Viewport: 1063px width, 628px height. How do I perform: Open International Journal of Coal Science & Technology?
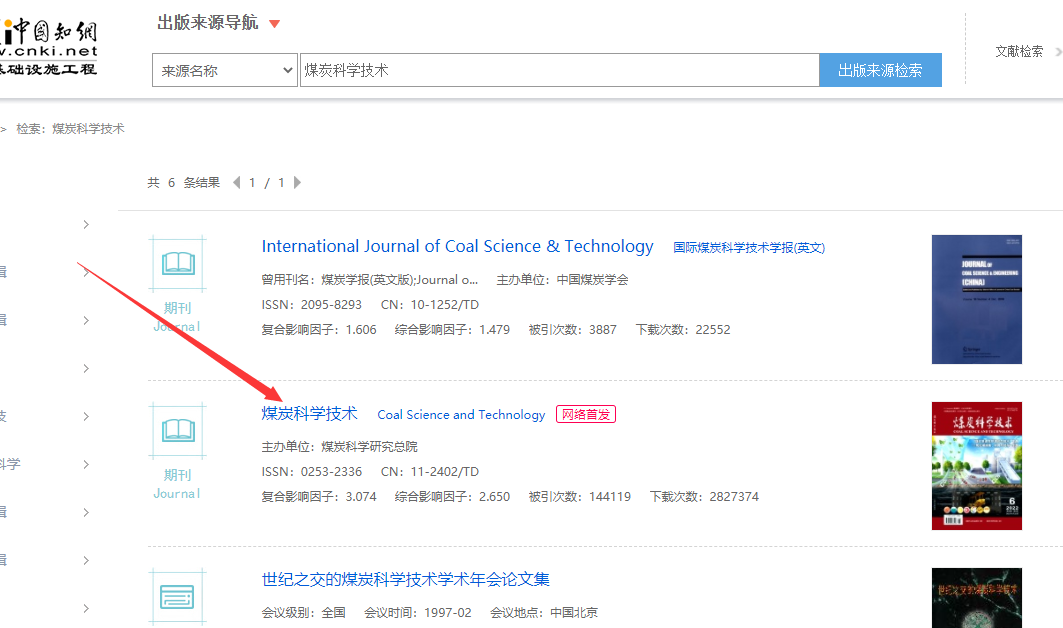tap(458, 246)
